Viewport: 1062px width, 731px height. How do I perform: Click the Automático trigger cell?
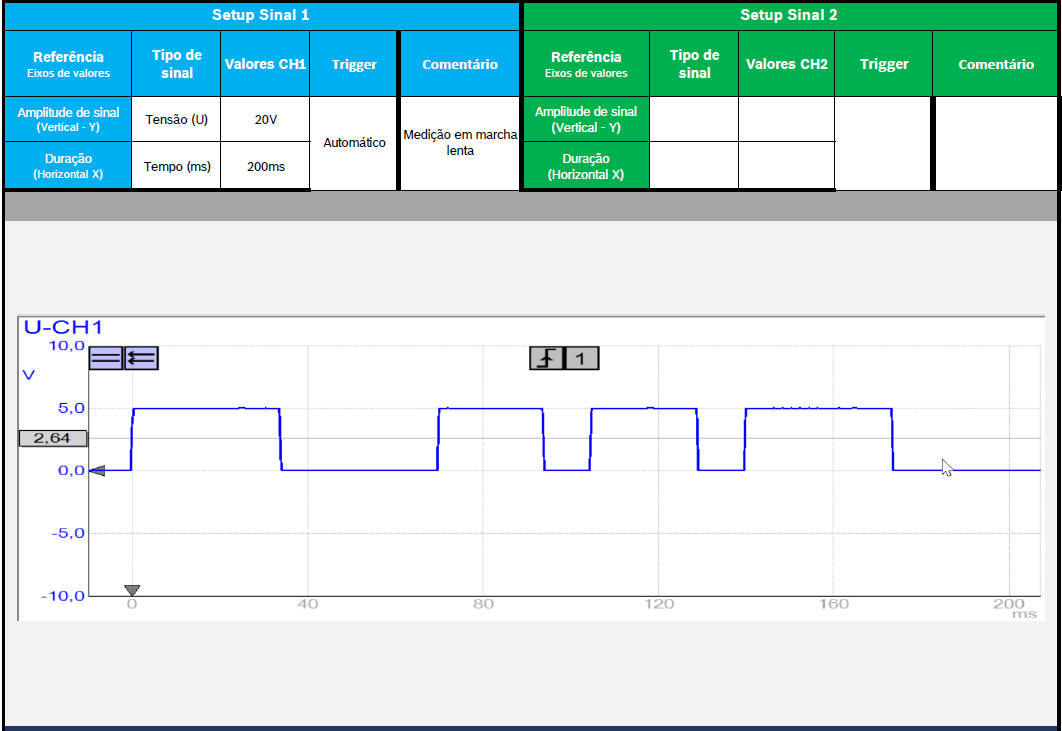(x=354, y=143)
